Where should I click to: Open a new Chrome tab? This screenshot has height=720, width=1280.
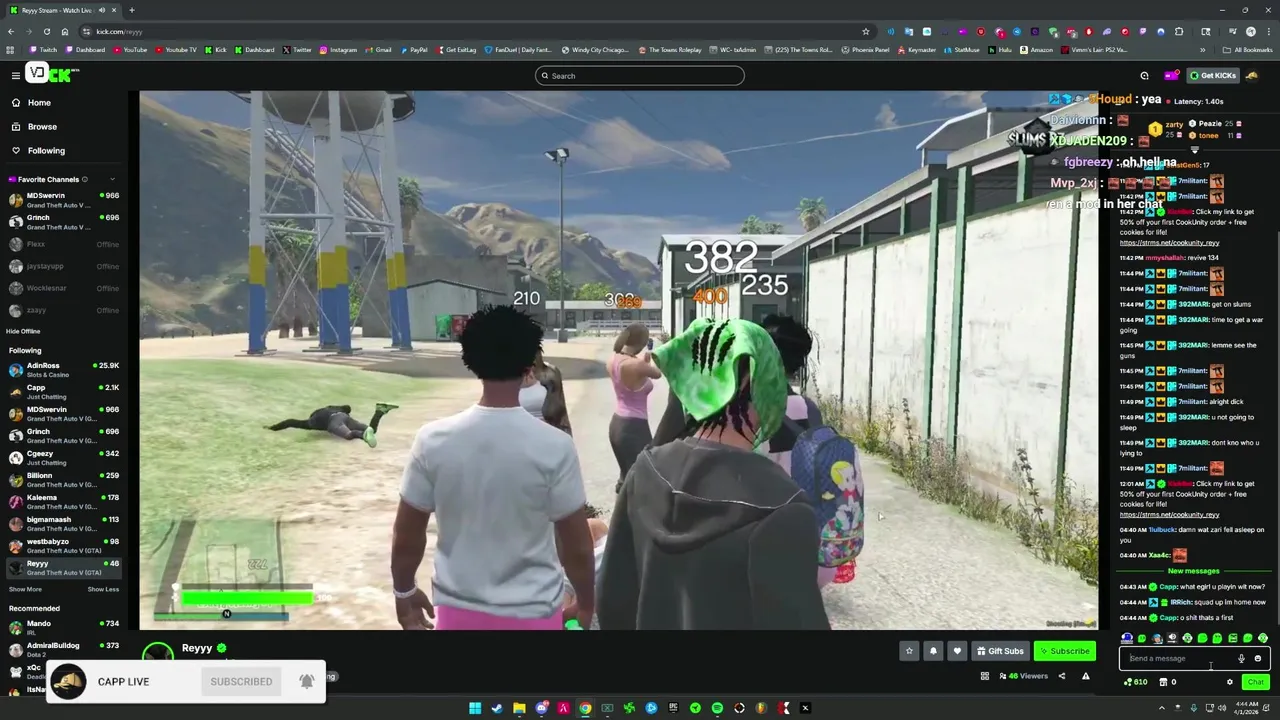tap(131, 10)
